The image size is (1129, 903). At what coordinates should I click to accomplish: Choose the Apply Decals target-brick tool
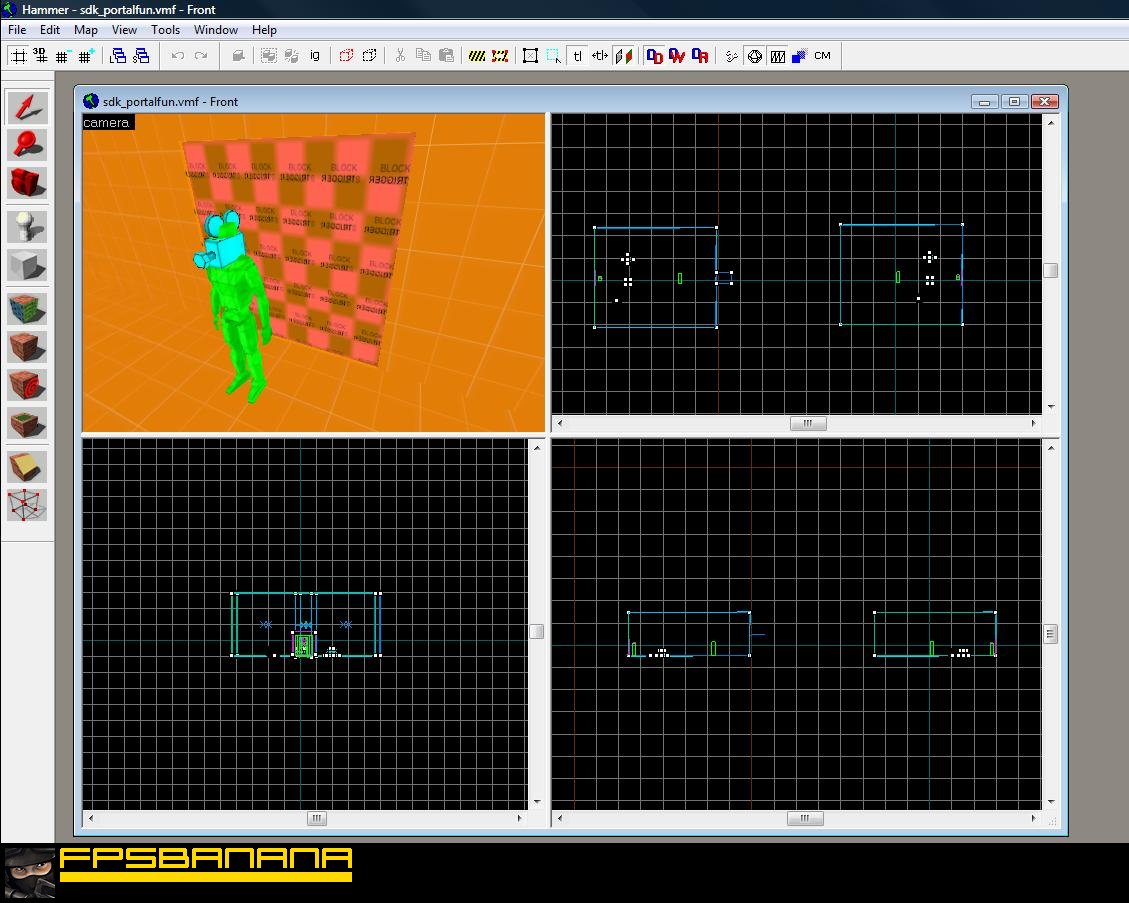pos(27,385)
